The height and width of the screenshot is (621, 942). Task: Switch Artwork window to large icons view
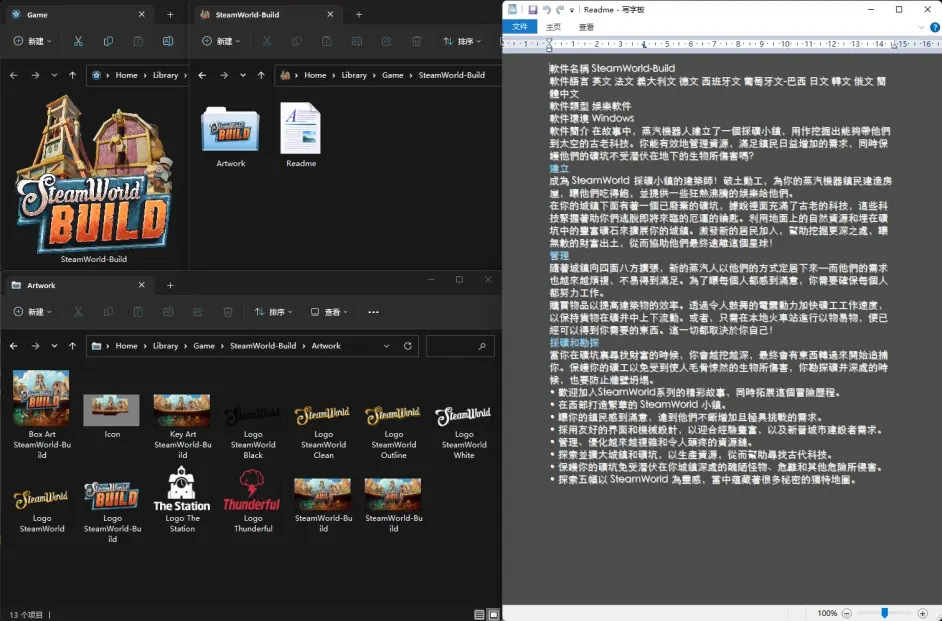pyautogui.click(x=493, y=614)
